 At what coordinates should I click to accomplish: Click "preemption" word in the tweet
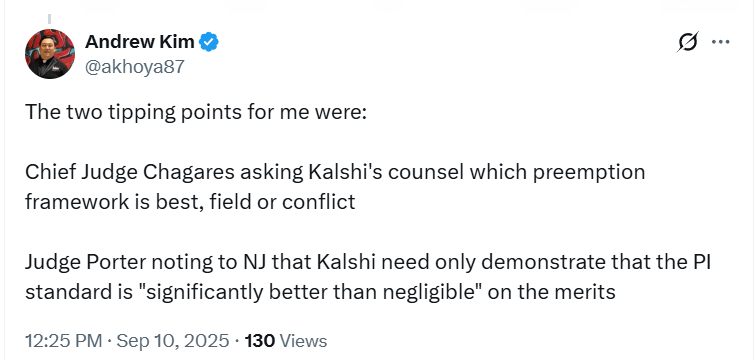click(x=588, y=173)
